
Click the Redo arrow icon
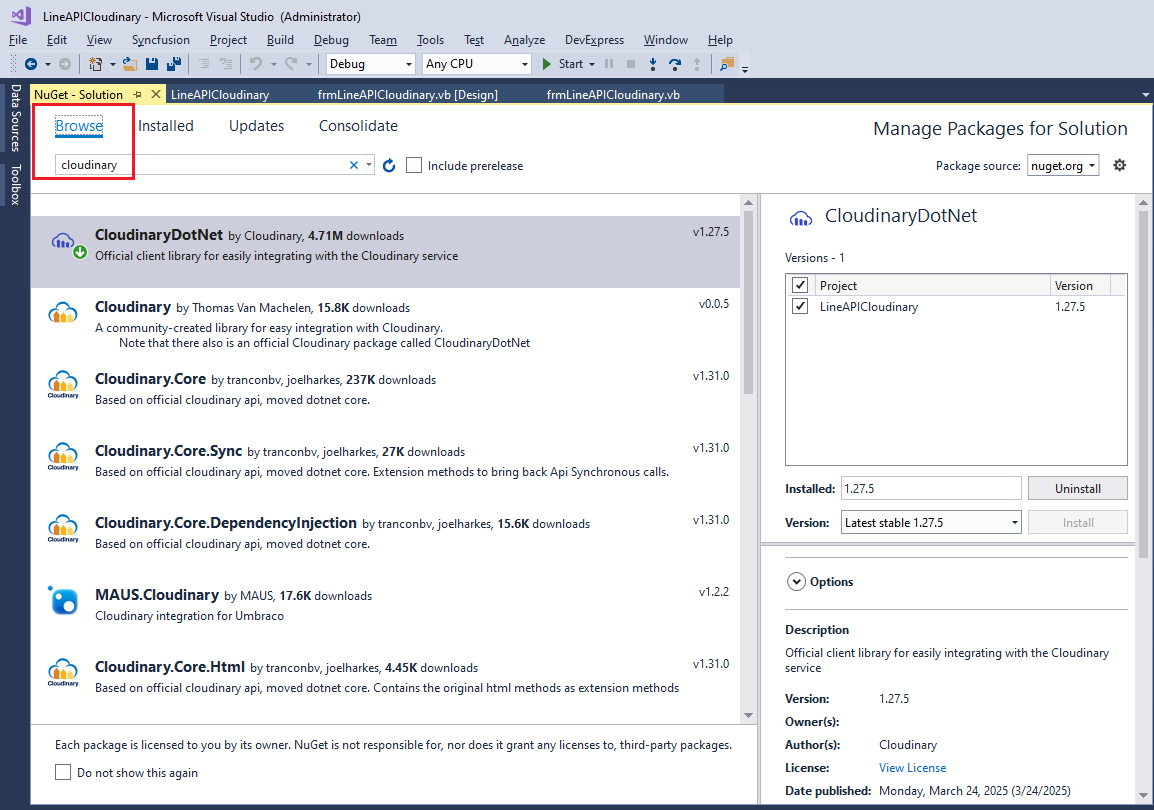pos(291,64)
